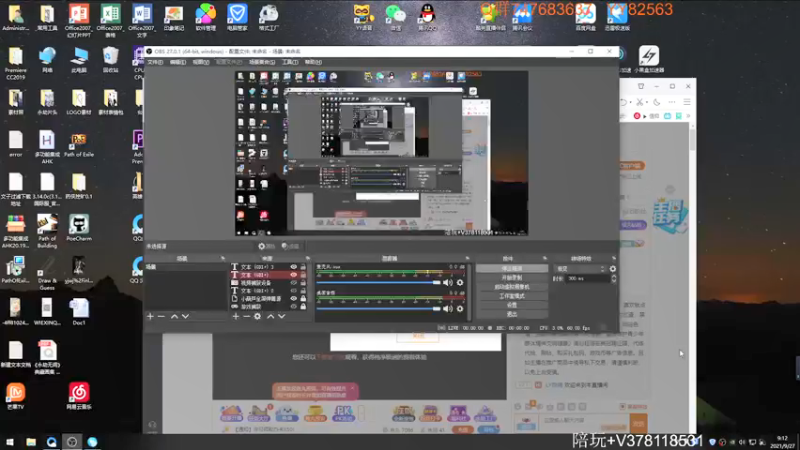Click scissors screenshot icon in browser toolbar

[x=639, y=102]
